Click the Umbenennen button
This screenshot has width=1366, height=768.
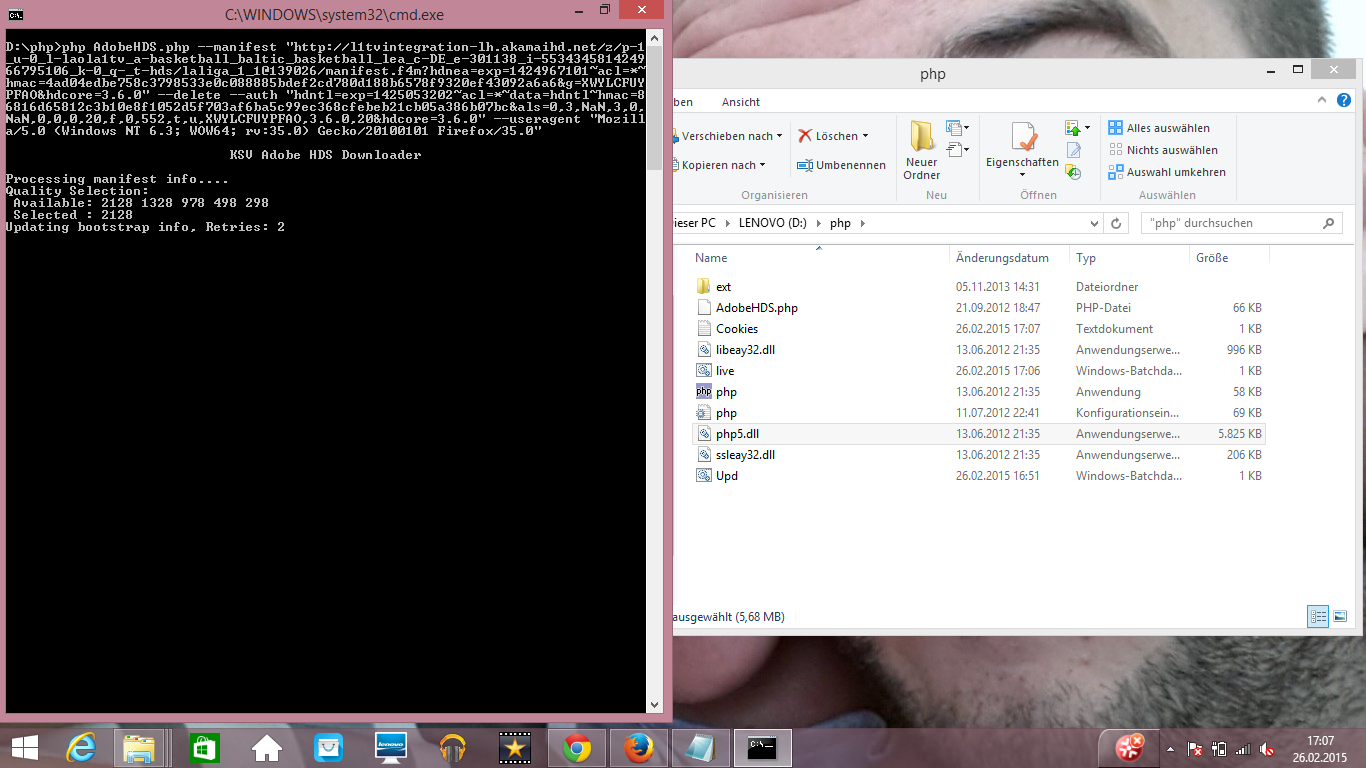[x=841, y=165]
